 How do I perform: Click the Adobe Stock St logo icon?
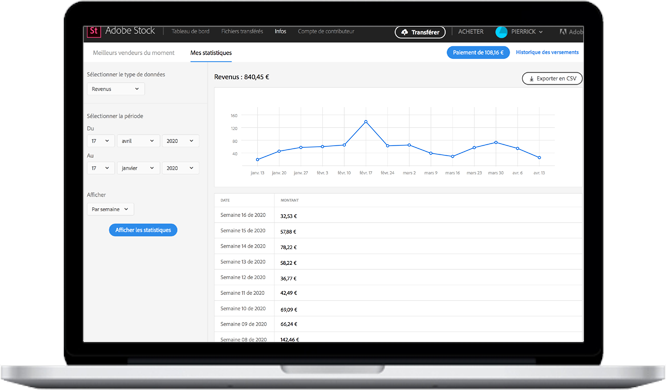tap(94, 31)
